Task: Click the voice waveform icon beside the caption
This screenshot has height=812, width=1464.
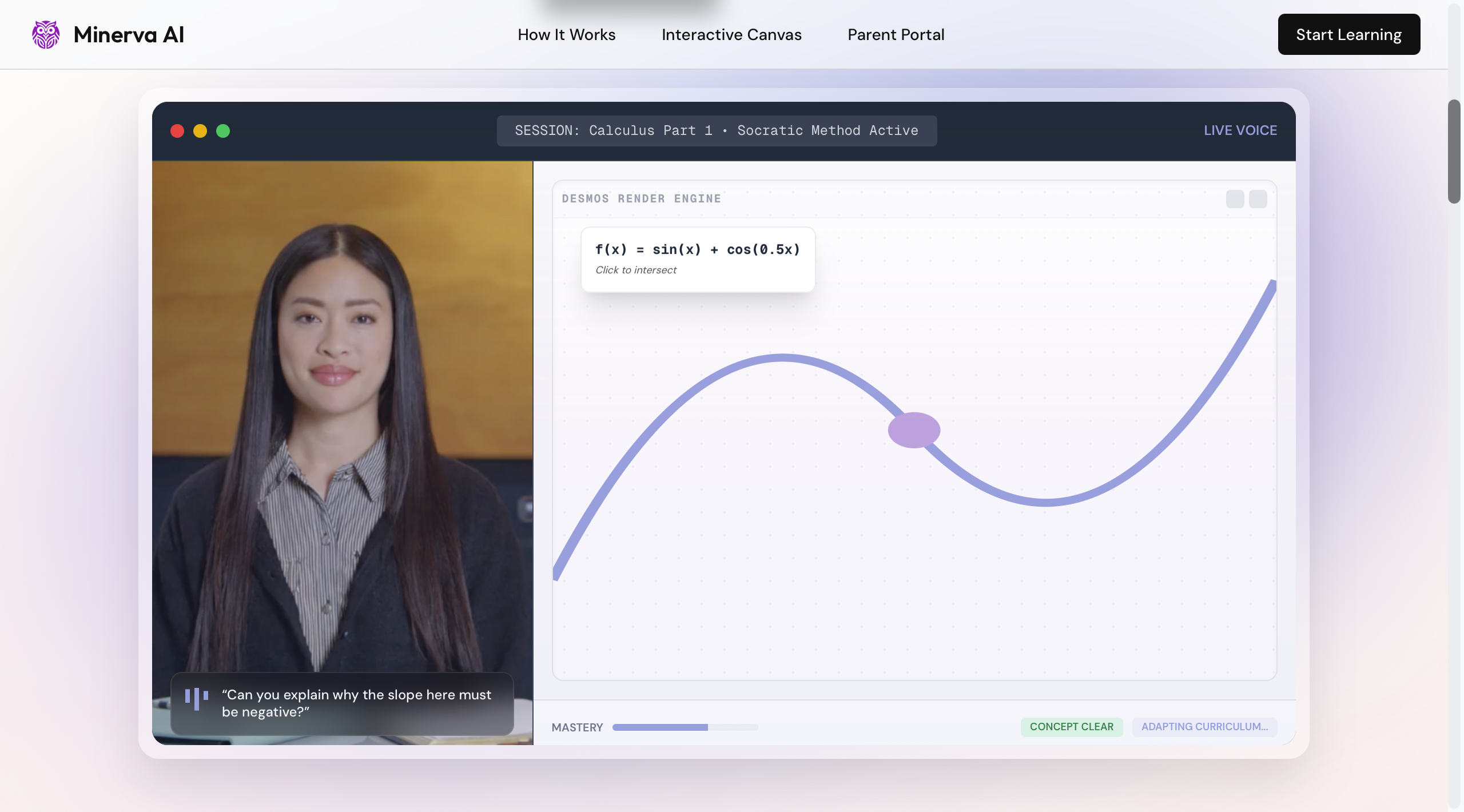Action: (196, 699)
